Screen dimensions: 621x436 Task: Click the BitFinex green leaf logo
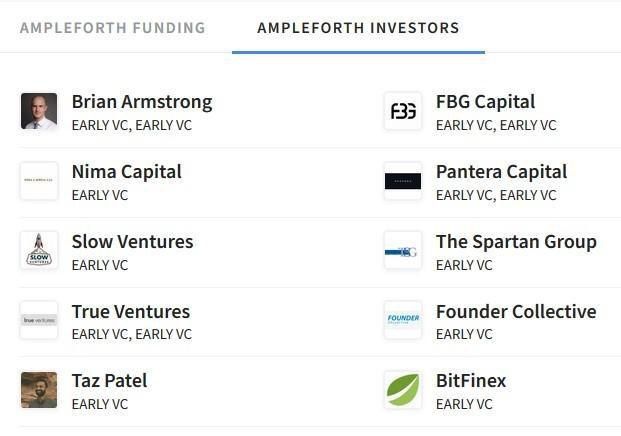[403, 390]
